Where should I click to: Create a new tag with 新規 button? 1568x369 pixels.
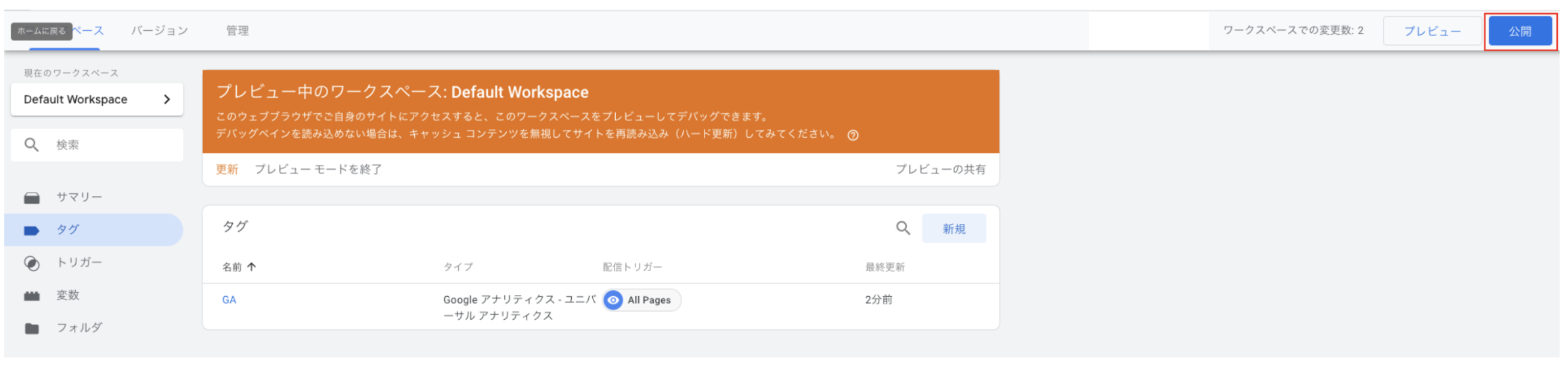tap(953, 229)
